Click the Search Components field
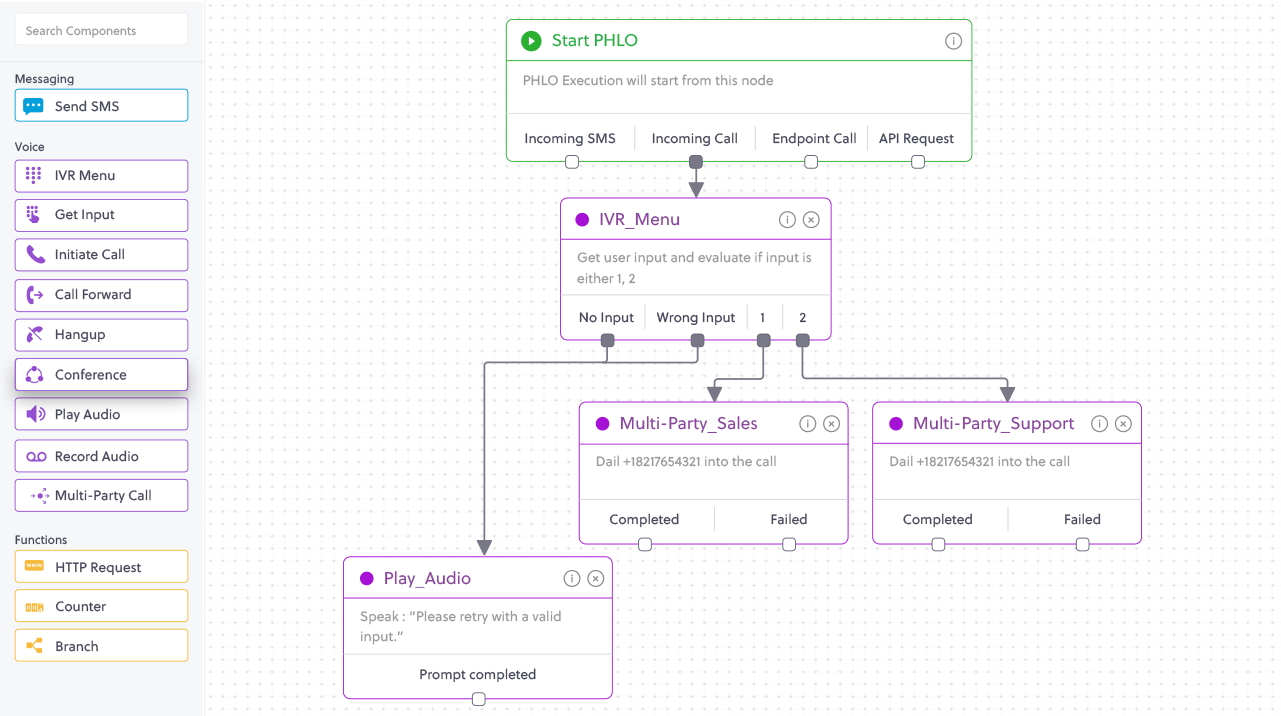 [x=101, y=30]
